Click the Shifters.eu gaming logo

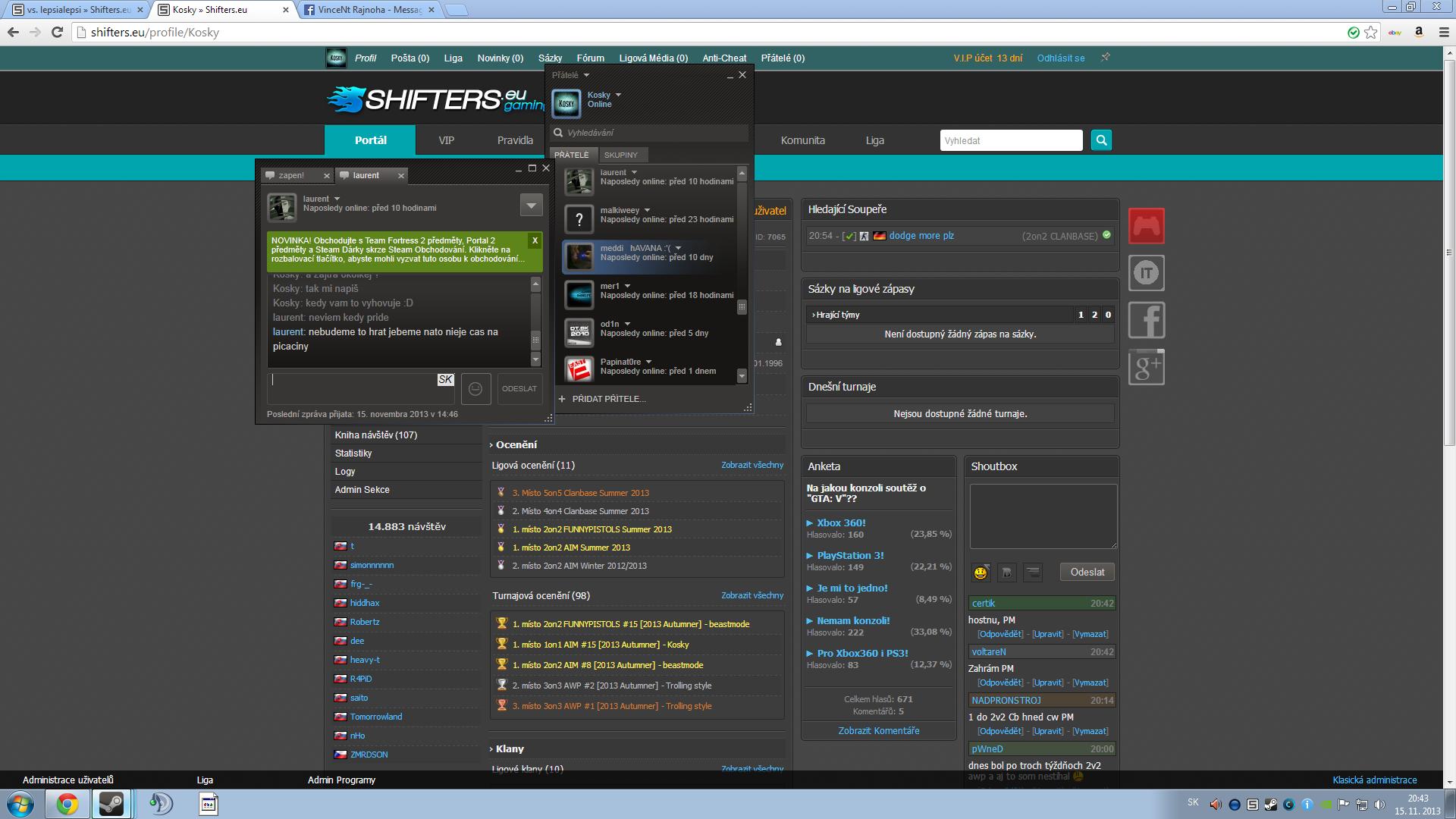pos(435,99)
